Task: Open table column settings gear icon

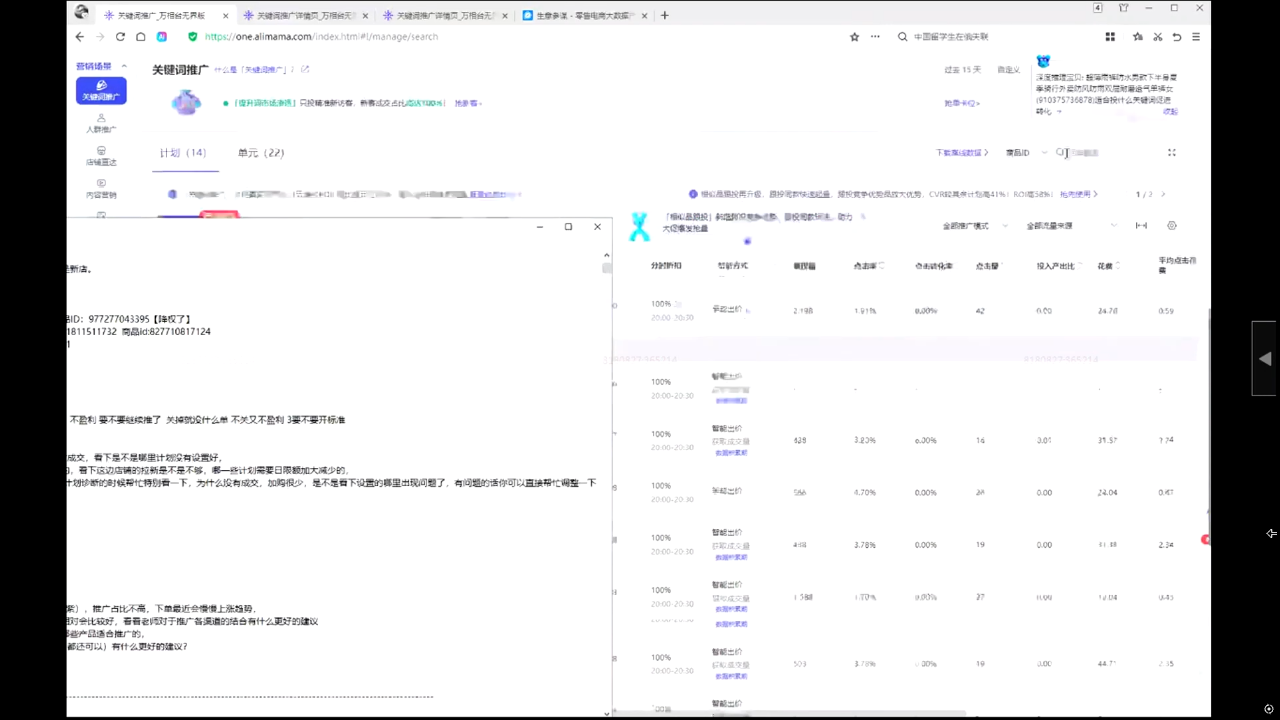Action: (x=1172, y=226)
